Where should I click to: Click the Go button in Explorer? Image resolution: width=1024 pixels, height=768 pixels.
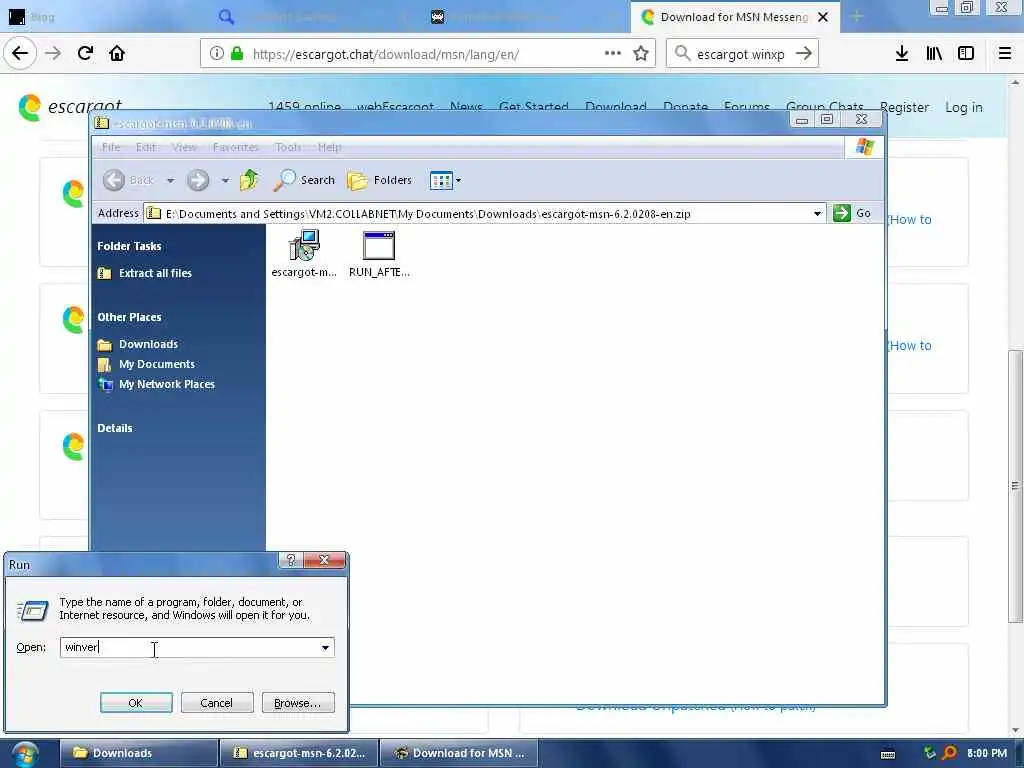[x=852, y=213]
